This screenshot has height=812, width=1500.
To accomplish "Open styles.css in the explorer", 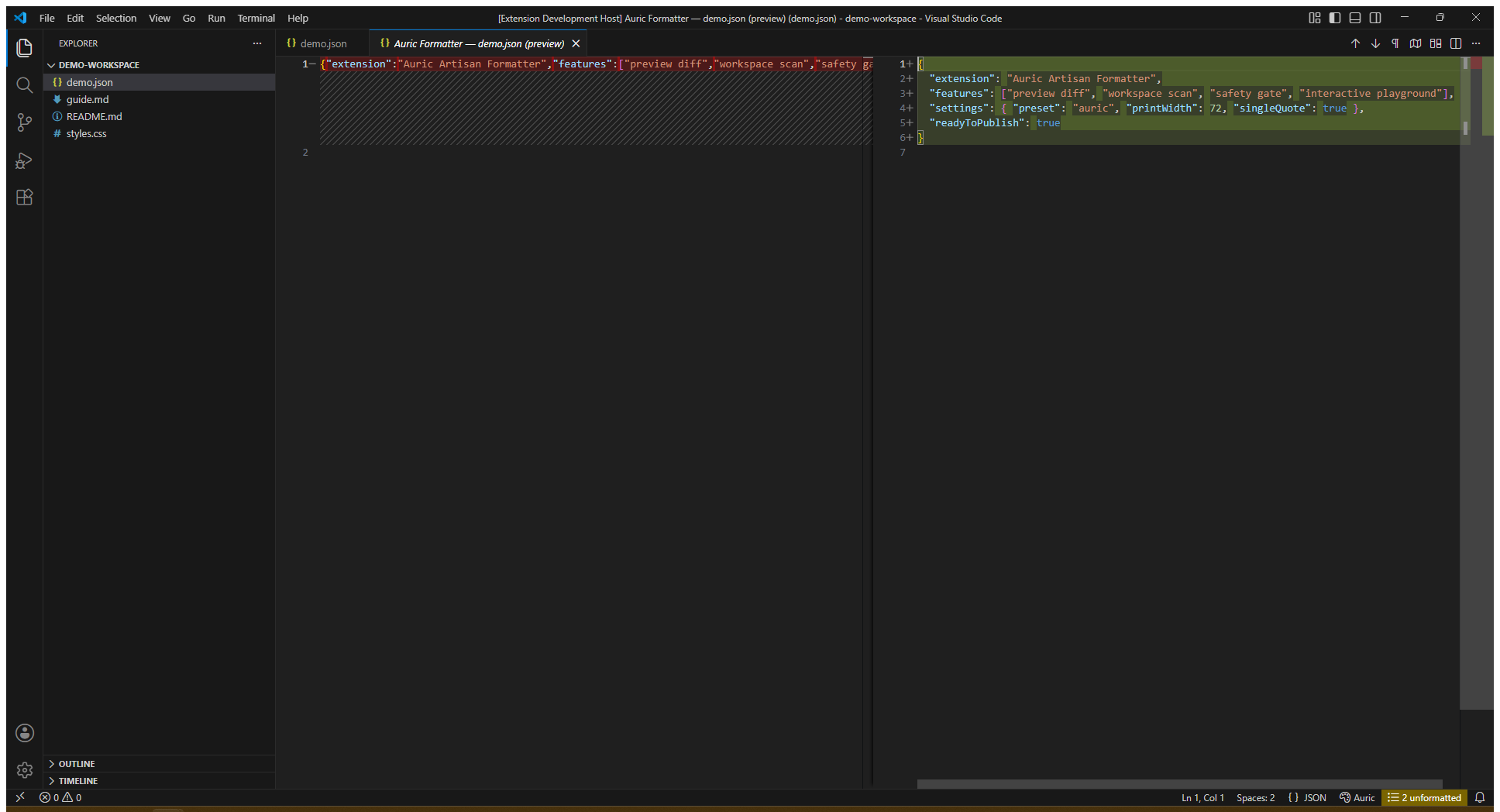I will (159, 133).
